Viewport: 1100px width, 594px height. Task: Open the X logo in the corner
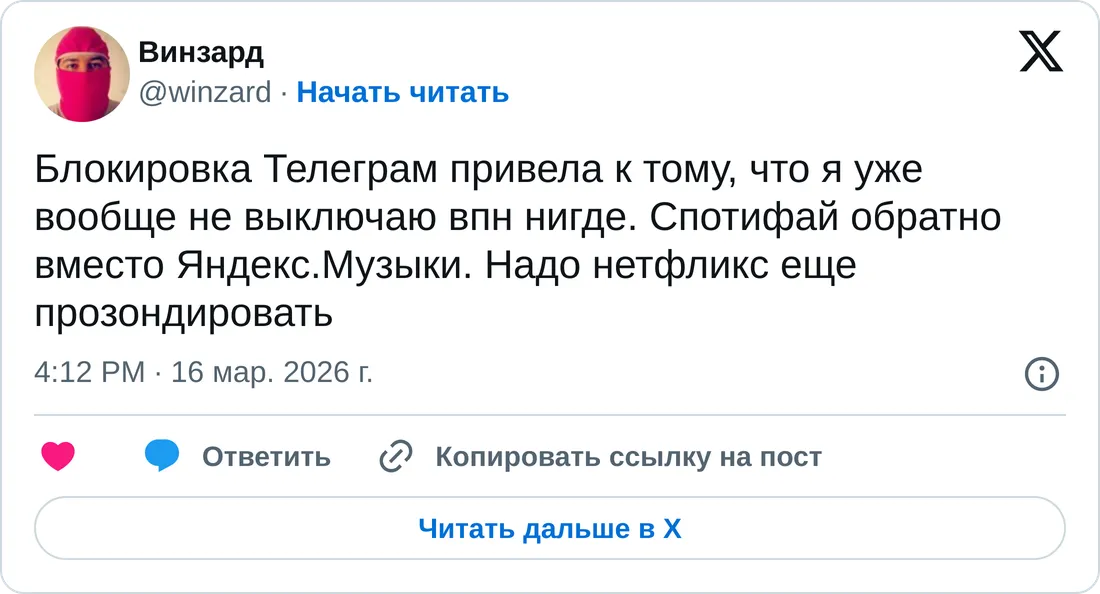1041,50
